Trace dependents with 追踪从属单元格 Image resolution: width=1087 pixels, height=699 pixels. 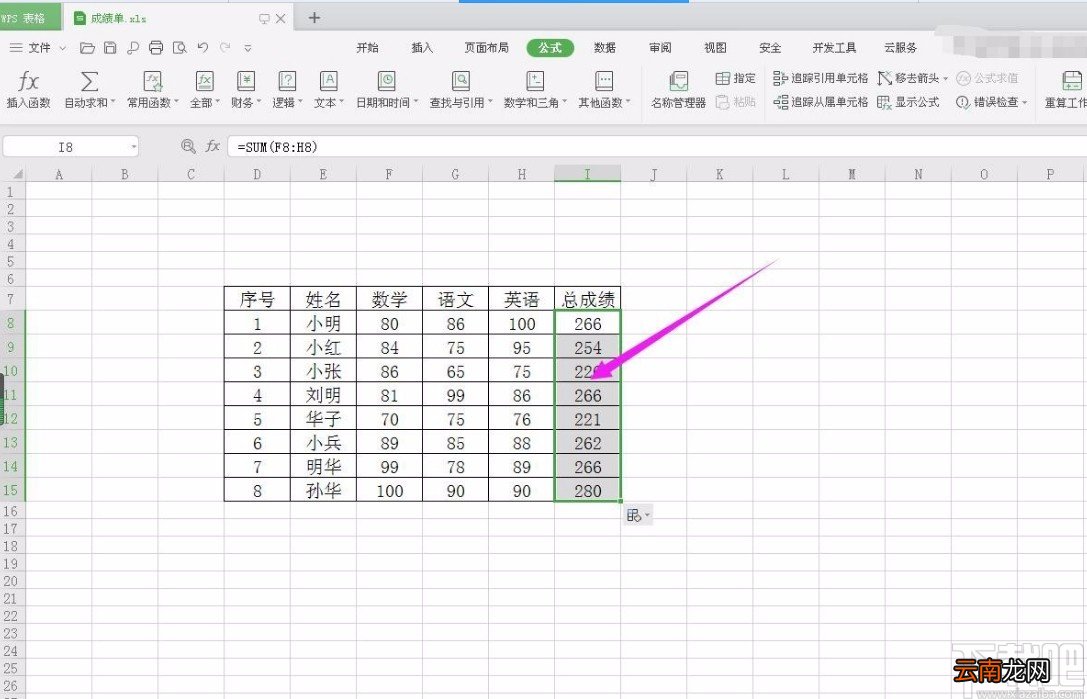(x=821, y=102)
